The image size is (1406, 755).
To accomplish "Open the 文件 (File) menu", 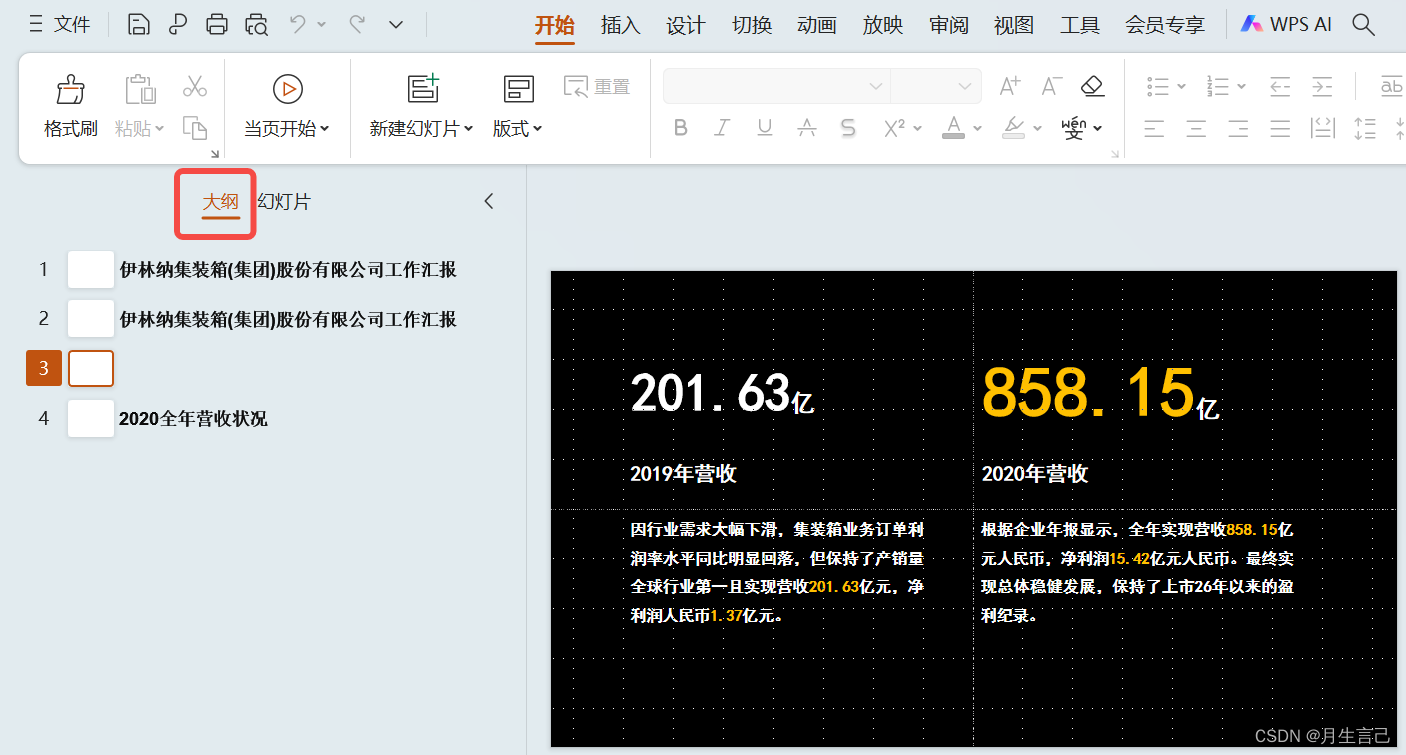I will [x=59, y=25].
